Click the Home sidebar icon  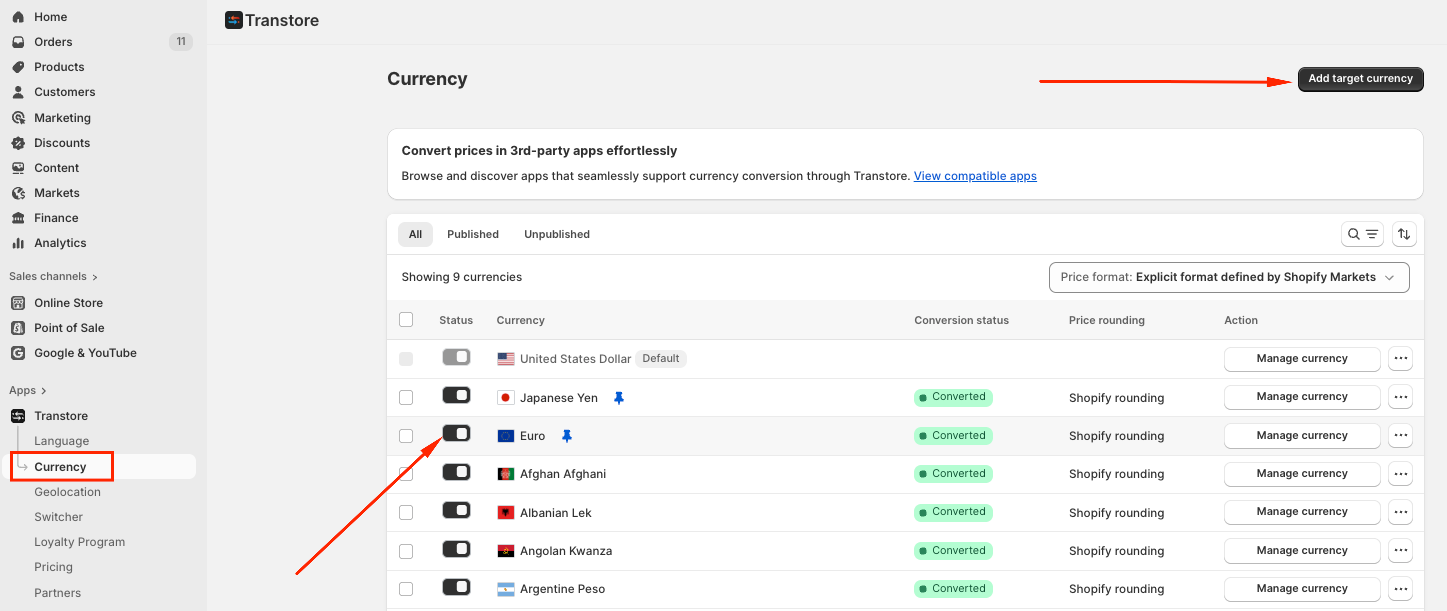click(18, 17)
